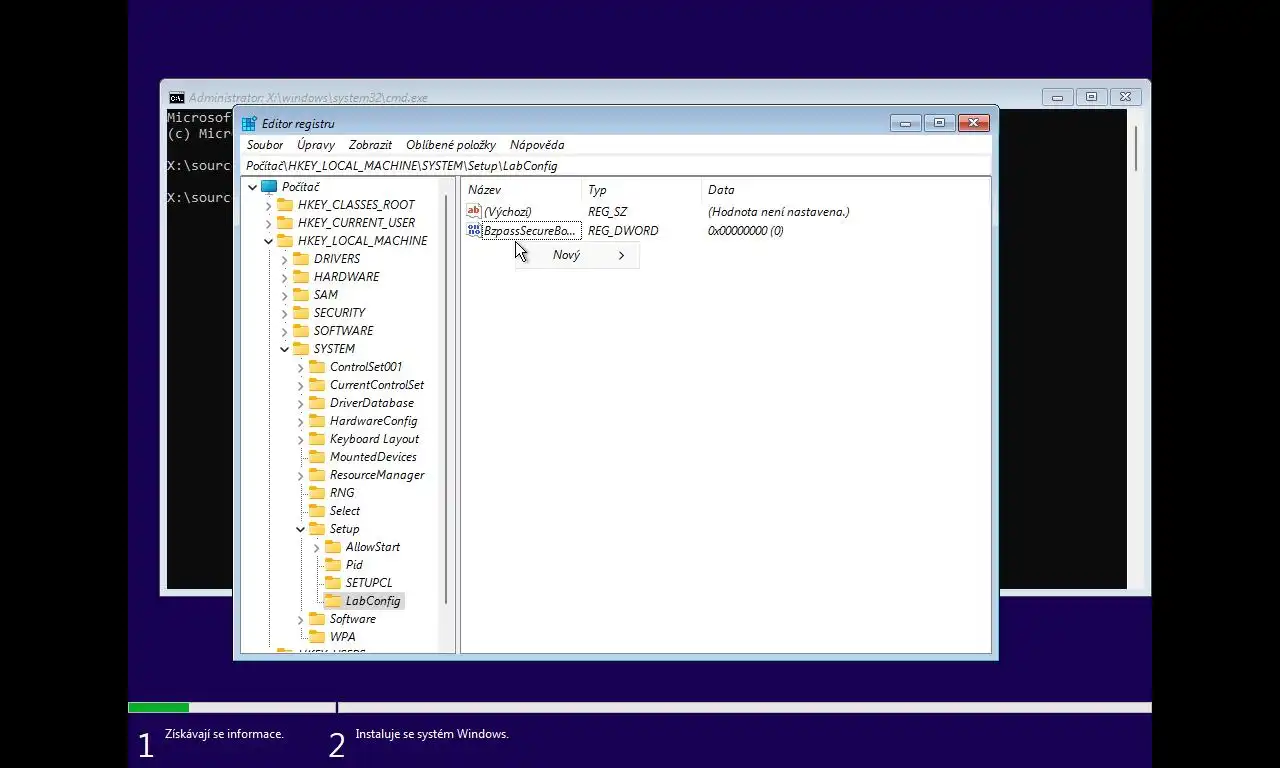The width and height of the screenshot is (1280, 768).
Task: Click the HARDWARE folder icon
Action: pyautogui.click(x=301, y=277)
